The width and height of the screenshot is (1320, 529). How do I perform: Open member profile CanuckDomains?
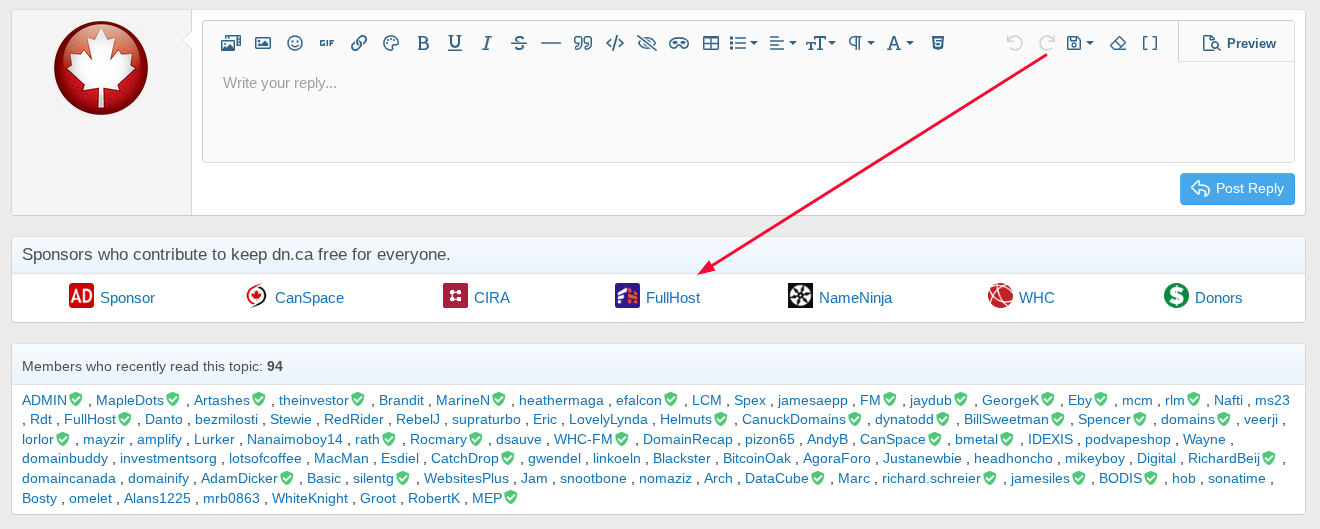(795, 419)
